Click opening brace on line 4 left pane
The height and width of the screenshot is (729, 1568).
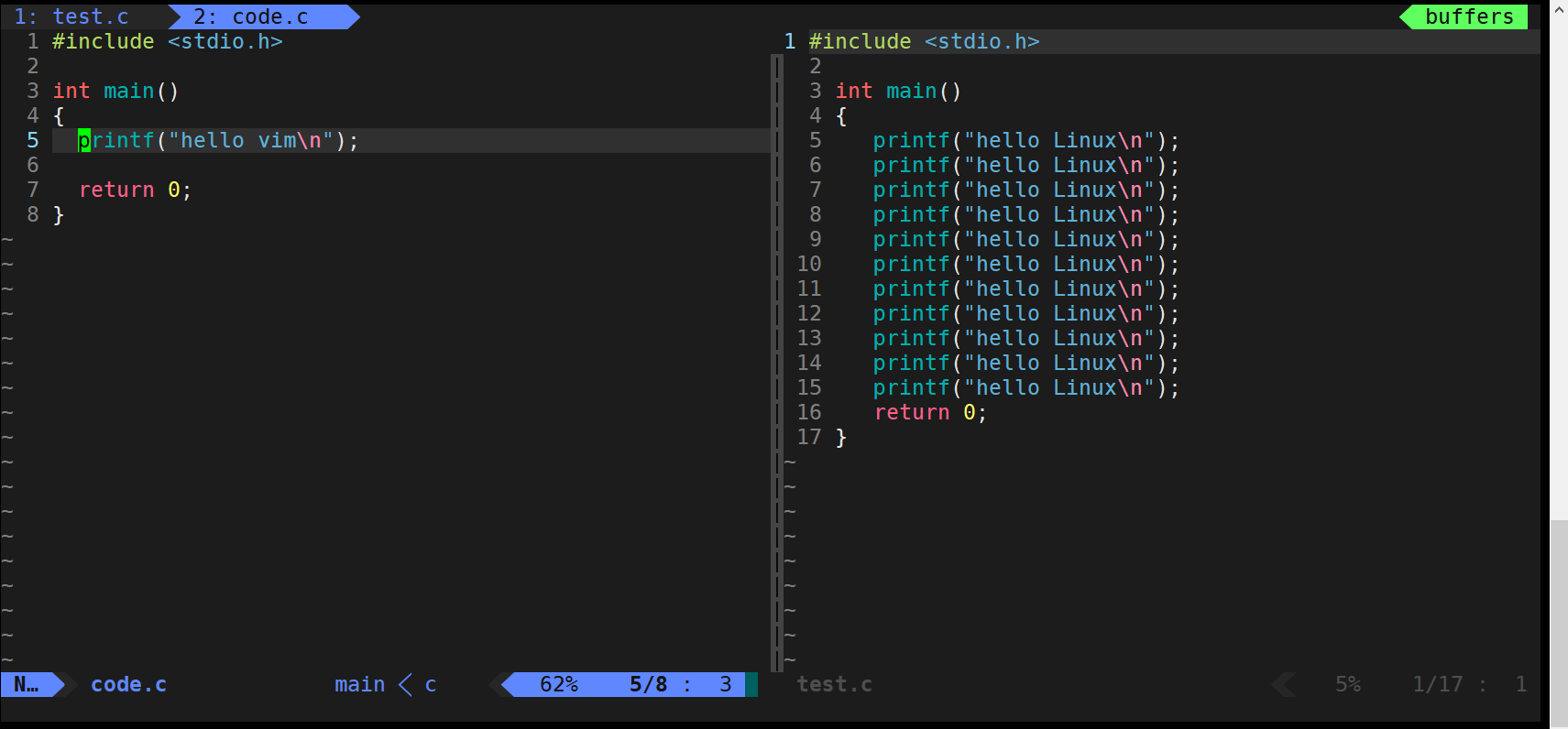(59, 115)
